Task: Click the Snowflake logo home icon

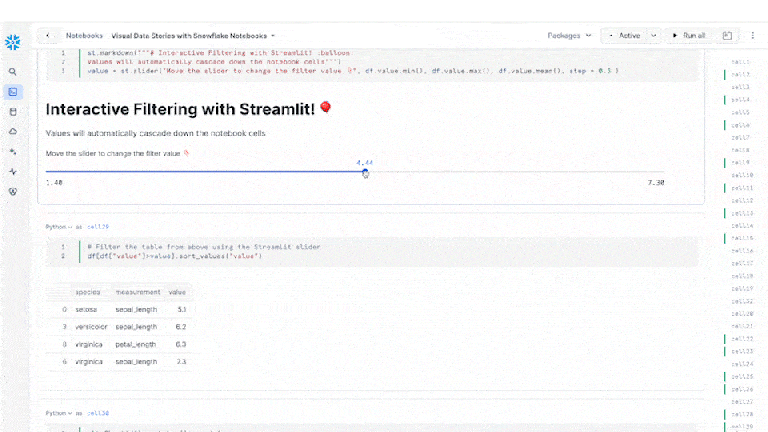Action: pos(12,42)
